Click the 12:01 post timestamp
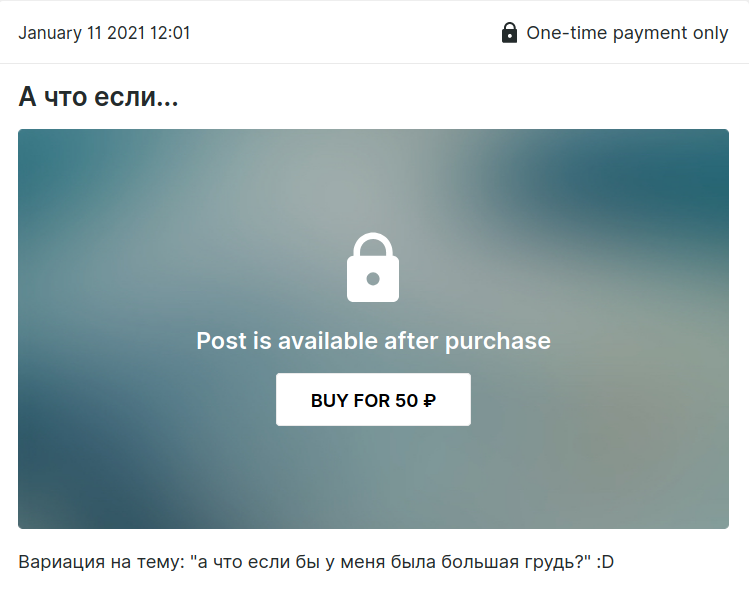749x599 pixels. (170, 33)
